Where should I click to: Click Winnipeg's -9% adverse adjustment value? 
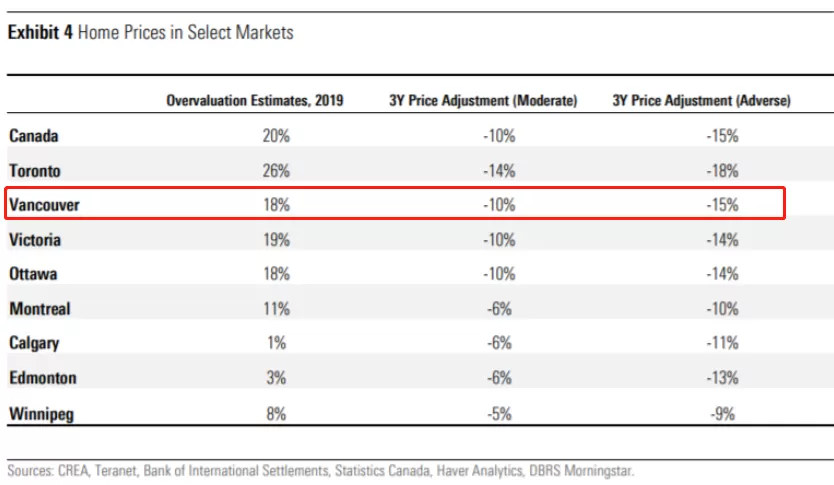[722, 414]
